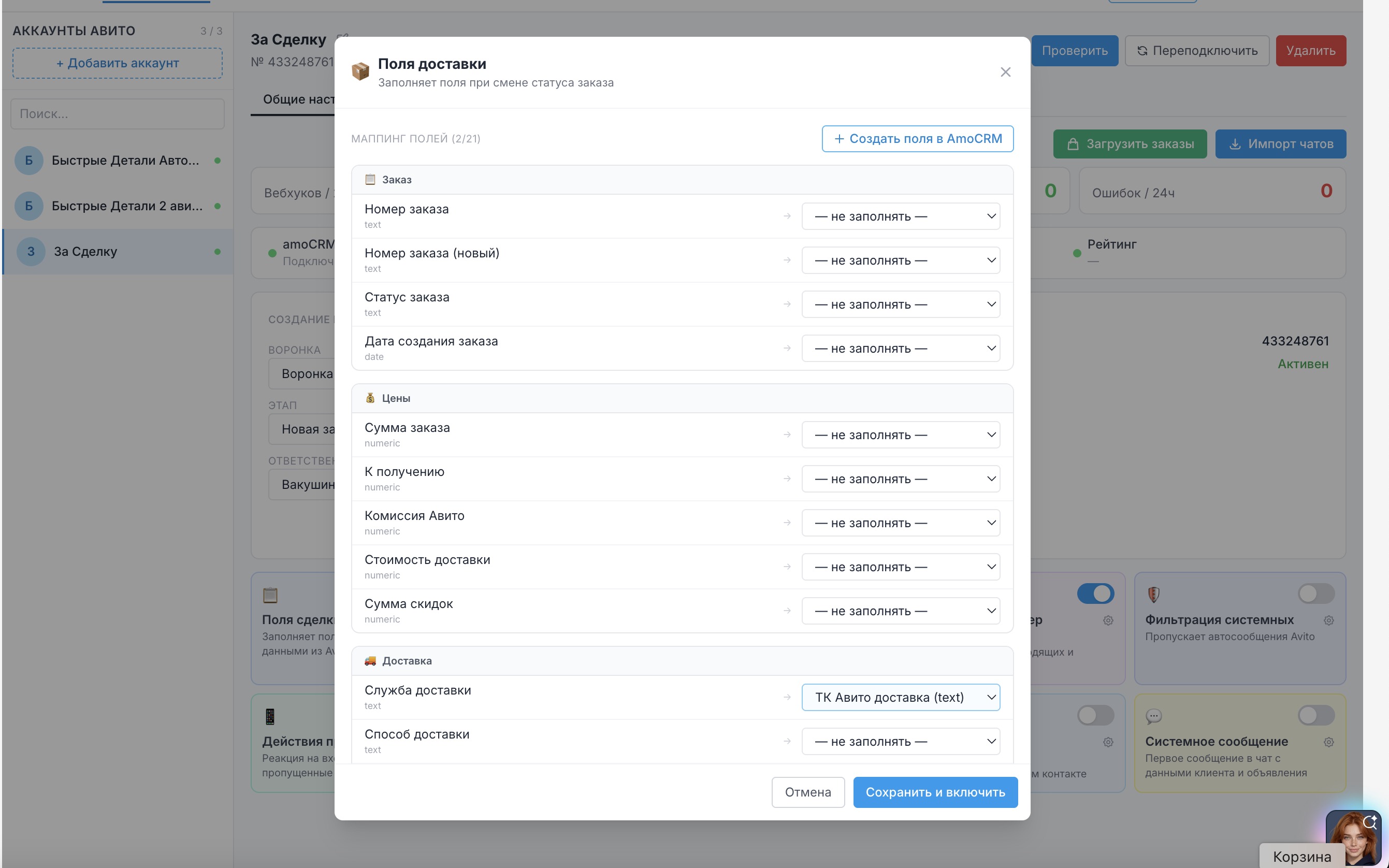Focus the Поиск... search field
The width and height of the screenshot is (1389, 868).
pyautogui.click(x=118, y=113)
